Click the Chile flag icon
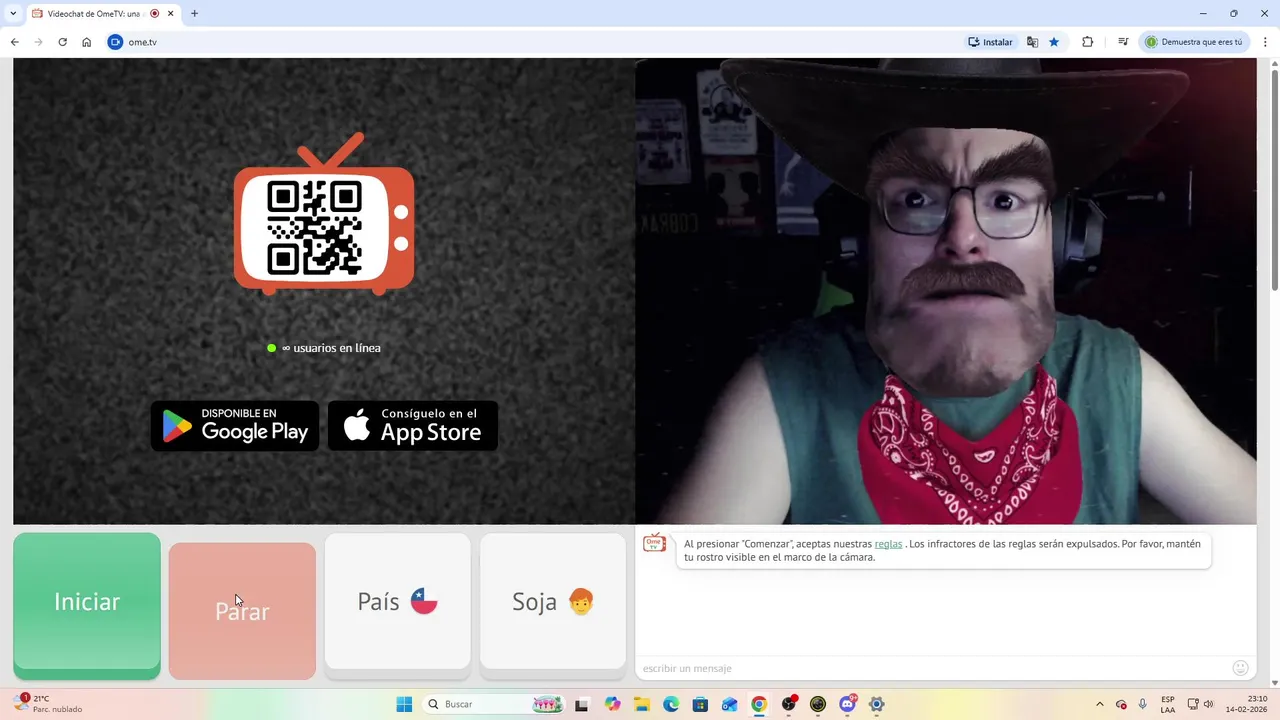 click(x=424, y=601)
